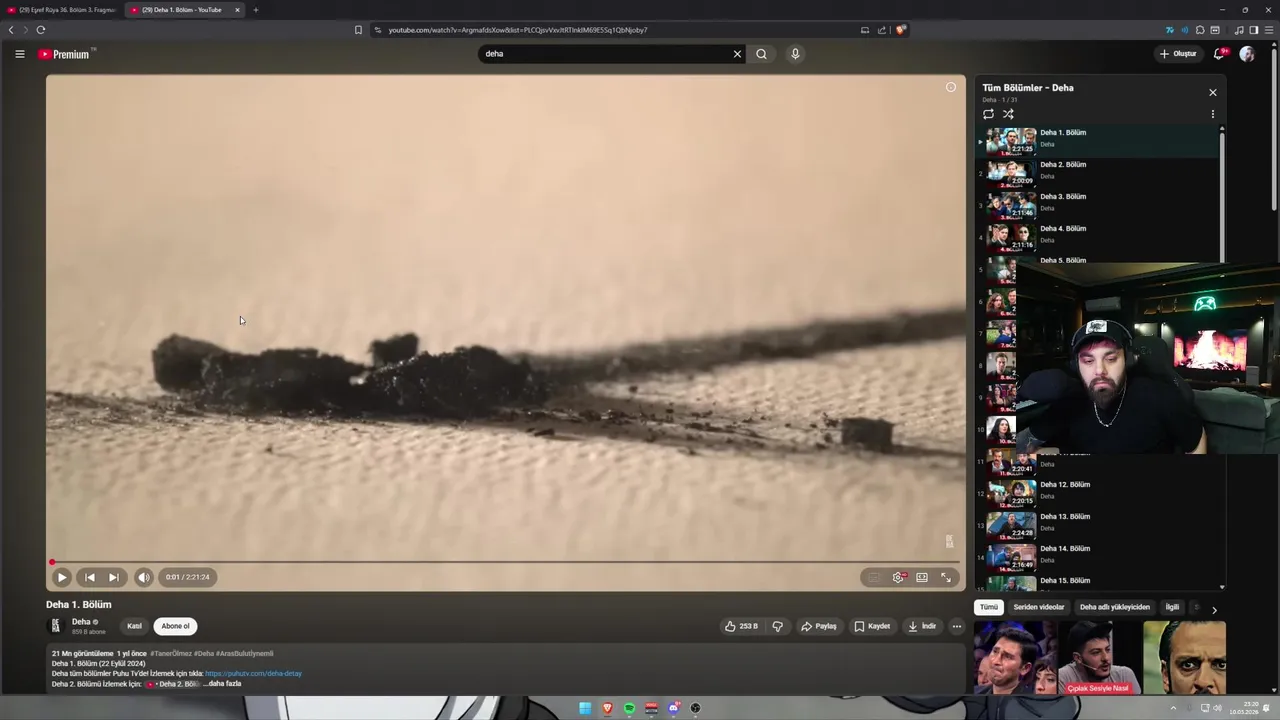Open browser main menu
Screen dimensions: 1280x720
(1269, 30)
